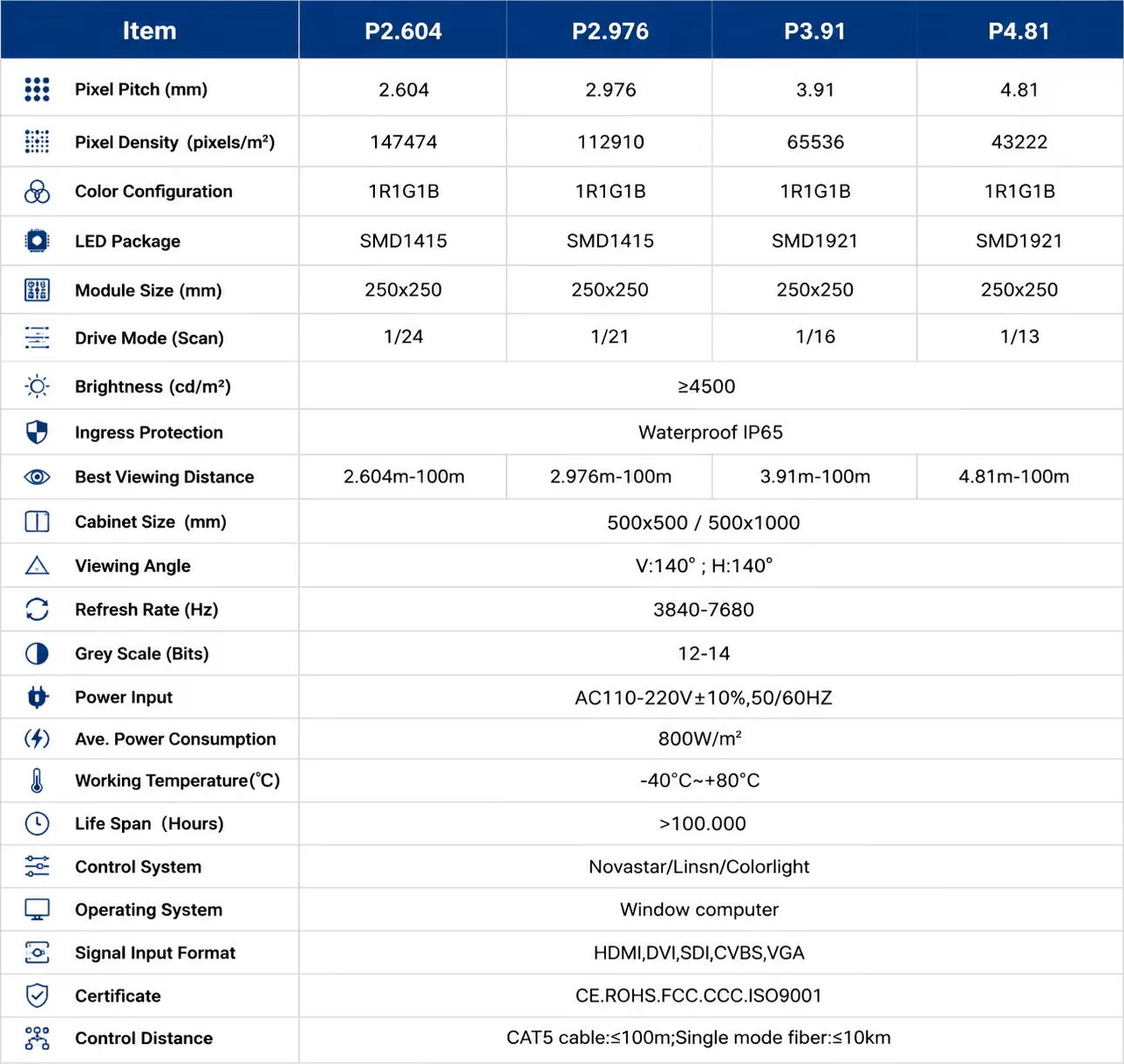Click pixel density value 65536
The width and height of the screenshot is (1124, 1064).
click(815, 142)
